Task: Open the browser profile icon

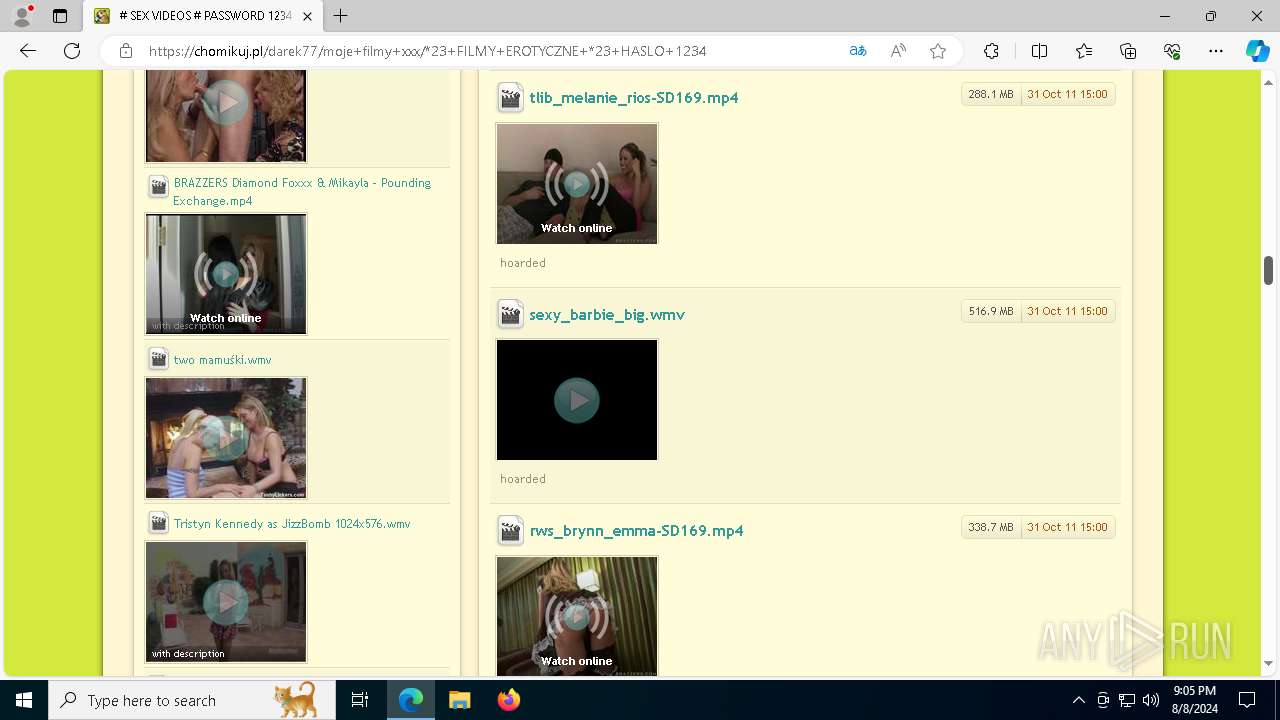Action: tap(21, 16)
